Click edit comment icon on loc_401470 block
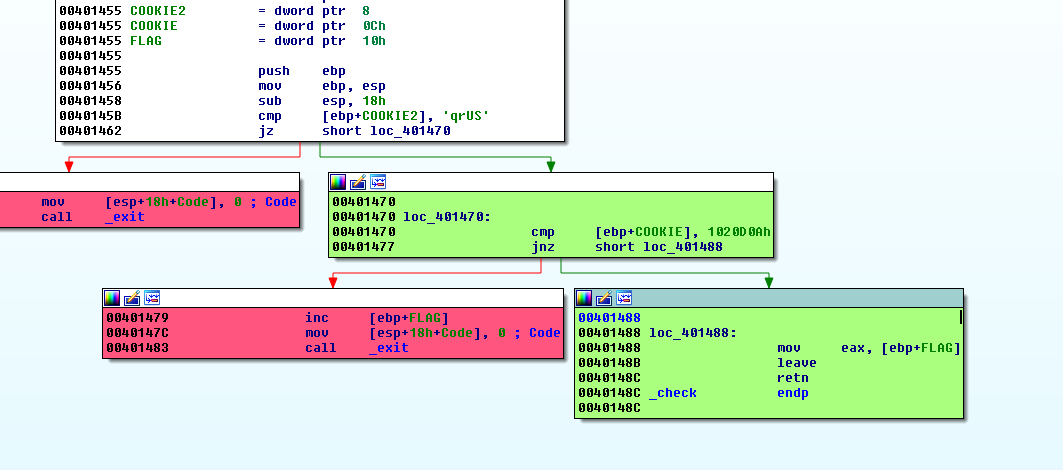Image resolution: width=1063 pixels, height=470 pixels. [x=358, y=182]
